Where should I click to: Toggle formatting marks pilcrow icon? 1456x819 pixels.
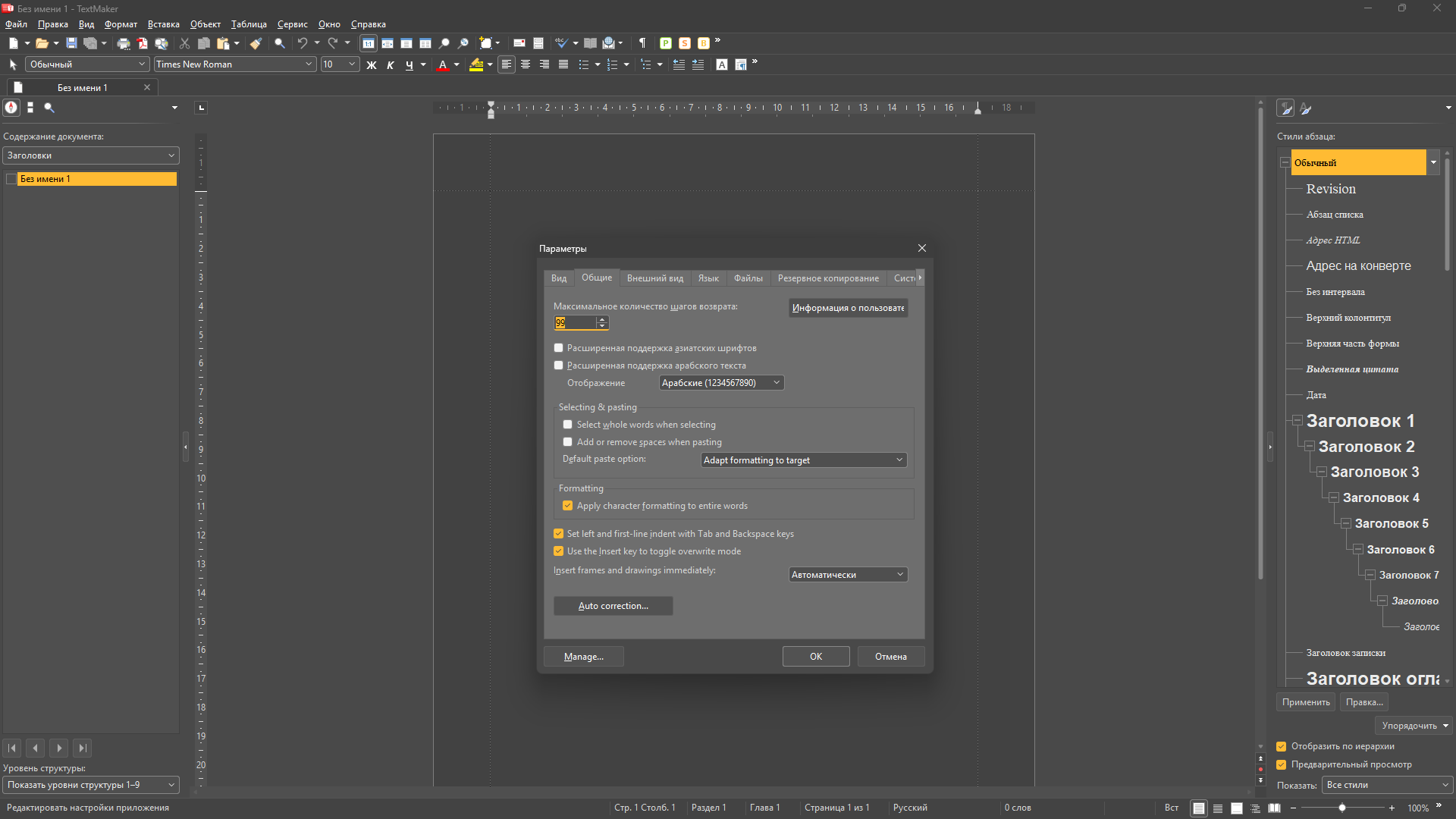[642, 43]
